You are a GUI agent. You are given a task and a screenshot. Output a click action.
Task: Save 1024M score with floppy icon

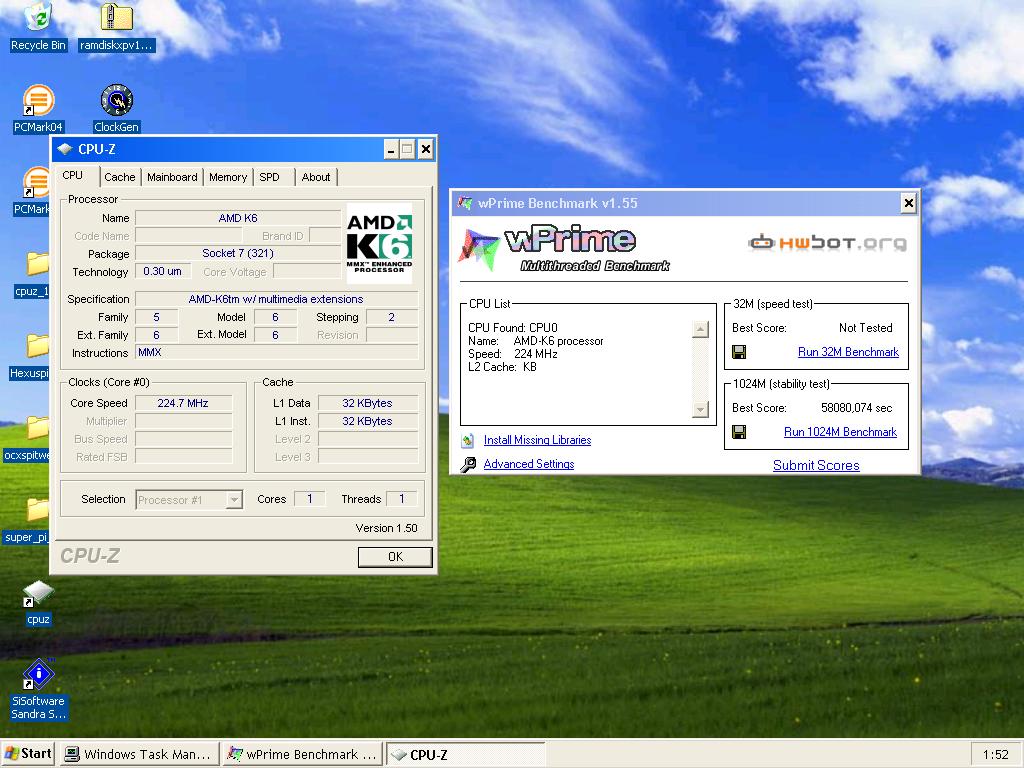(739, 432)
